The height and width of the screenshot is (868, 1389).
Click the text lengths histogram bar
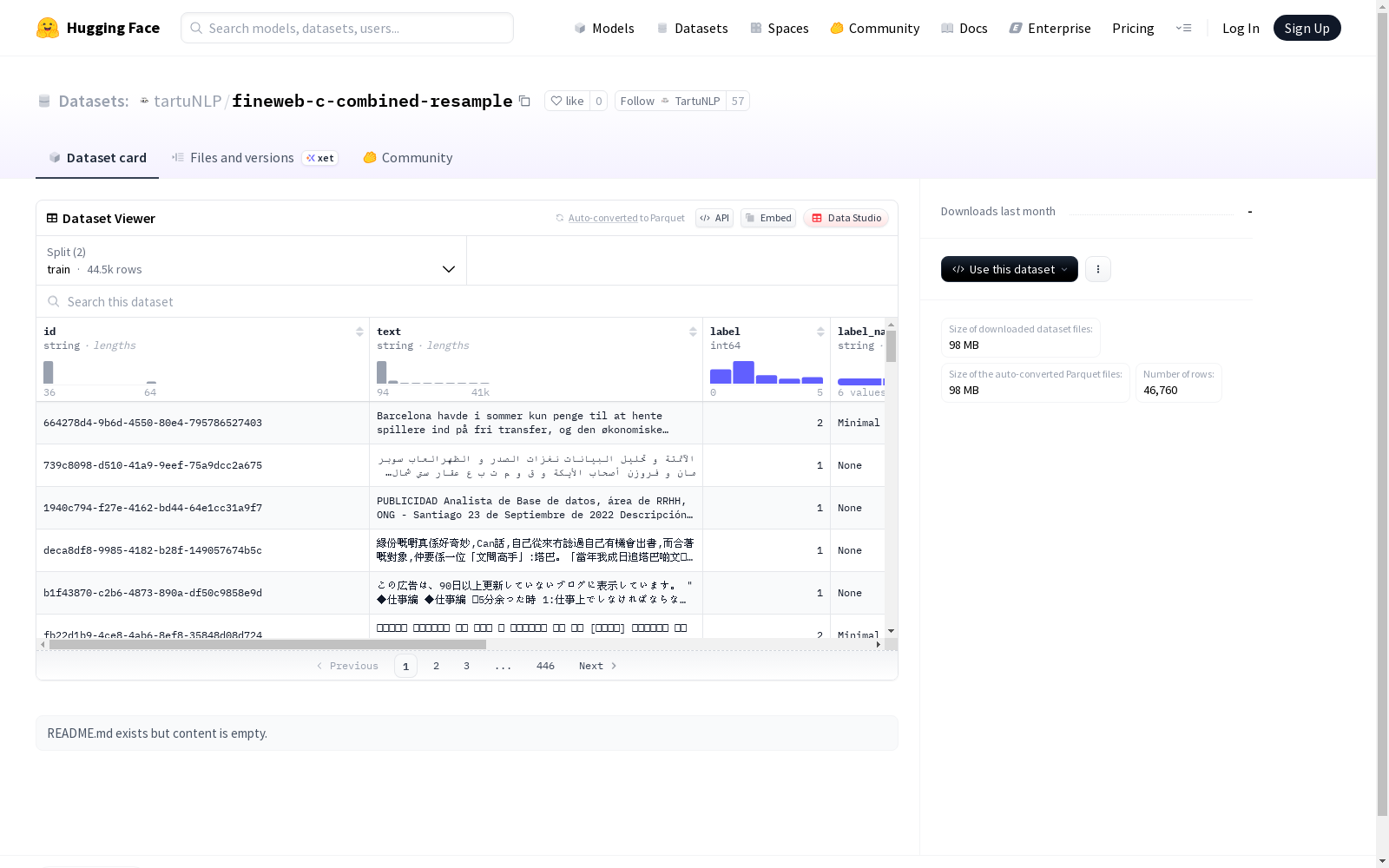382,372
